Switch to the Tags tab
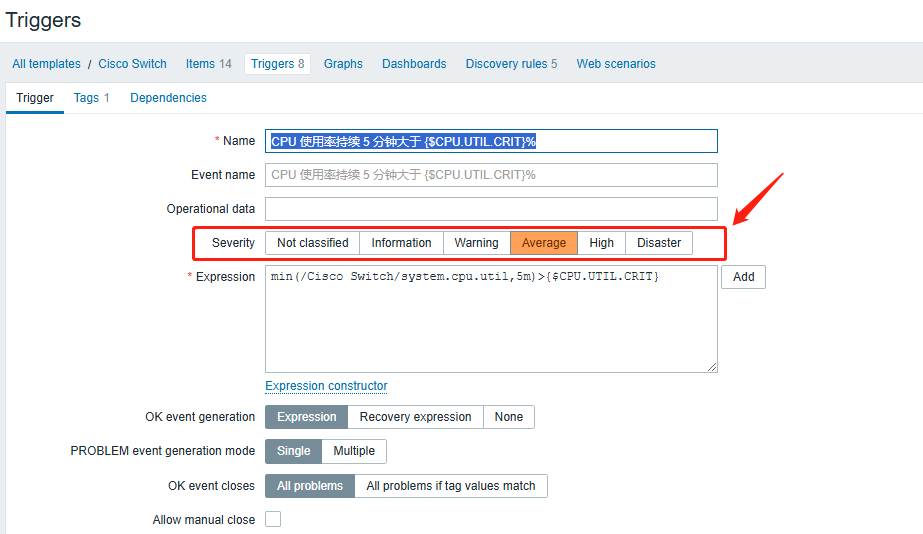The image size is (923, 534). [x=91, y=98]
